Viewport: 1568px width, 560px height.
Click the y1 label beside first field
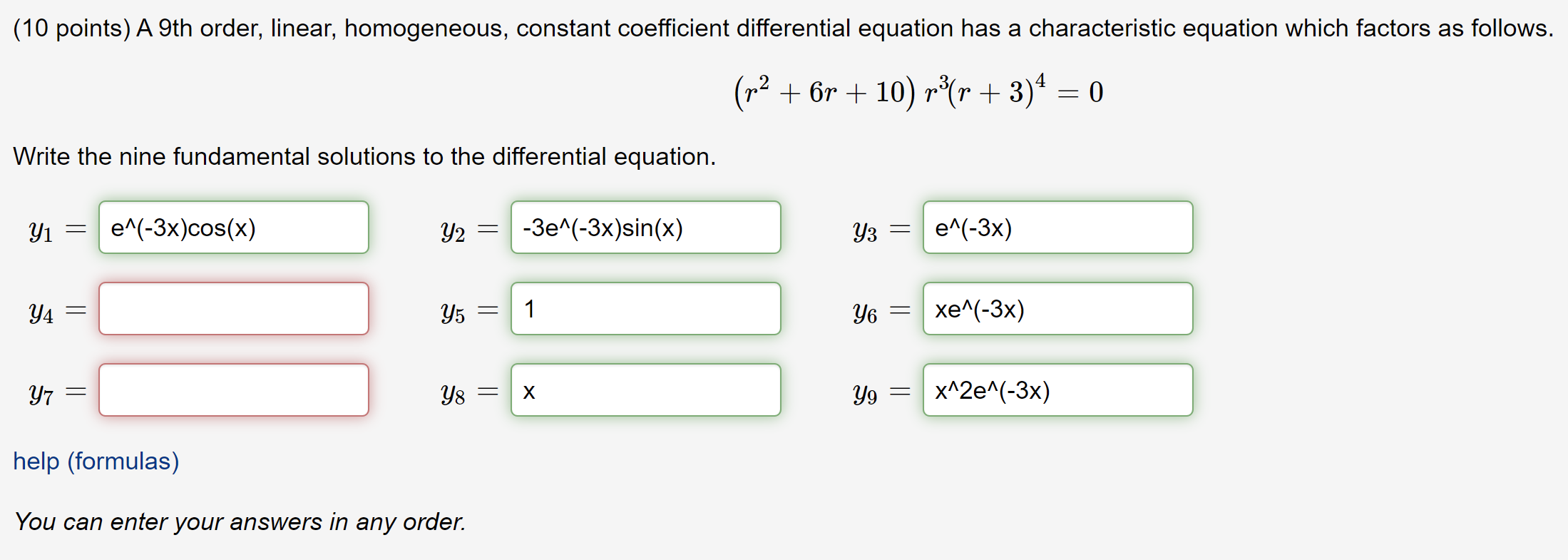41,230
